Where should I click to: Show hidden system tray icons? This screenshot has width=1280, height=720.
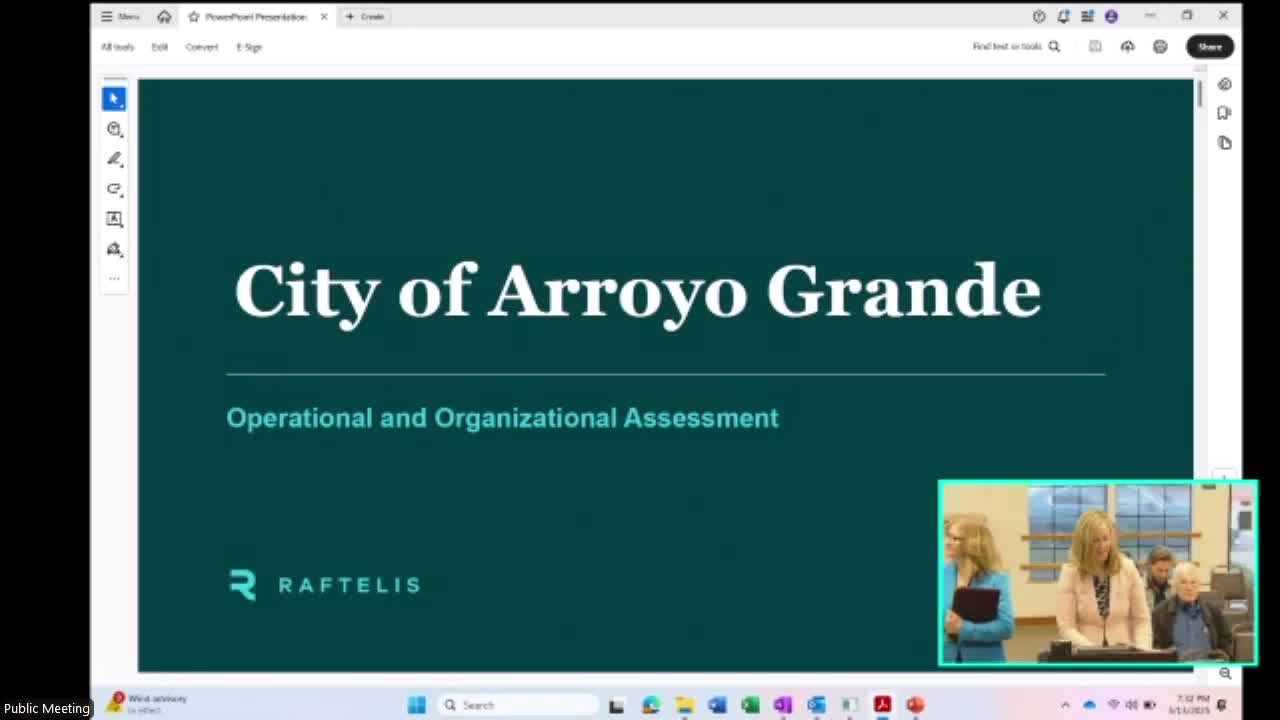click(1065, 705)
